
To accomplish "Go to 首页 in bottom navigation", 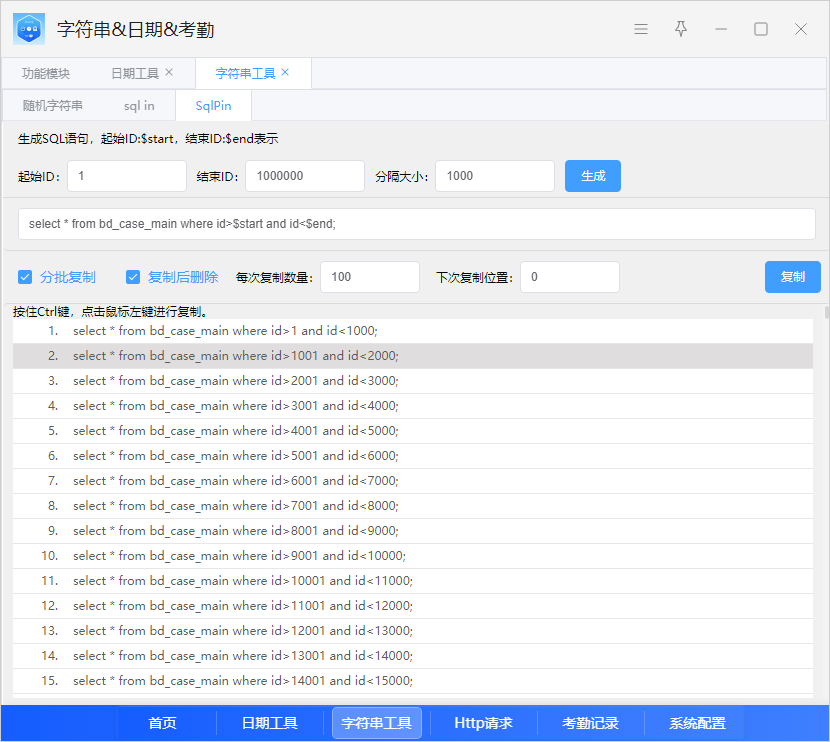I will (163, 723).
